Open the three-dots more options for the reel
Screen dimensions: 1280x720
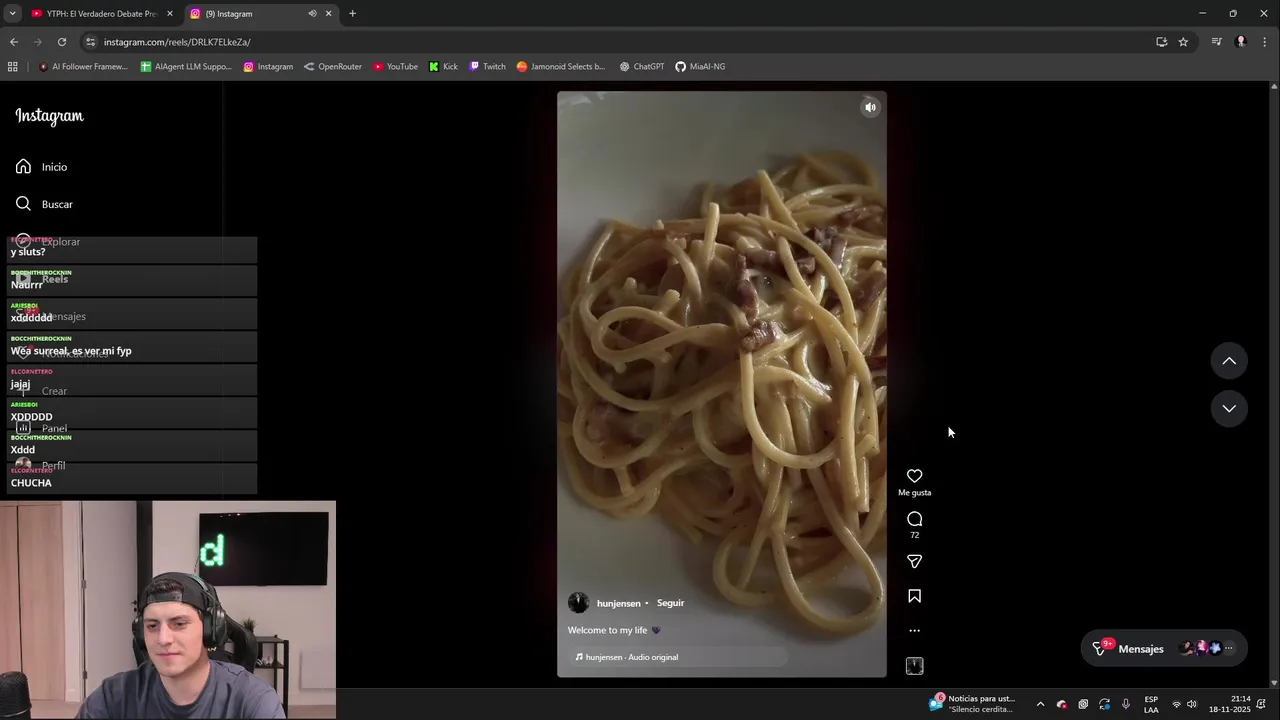(914, 631)
